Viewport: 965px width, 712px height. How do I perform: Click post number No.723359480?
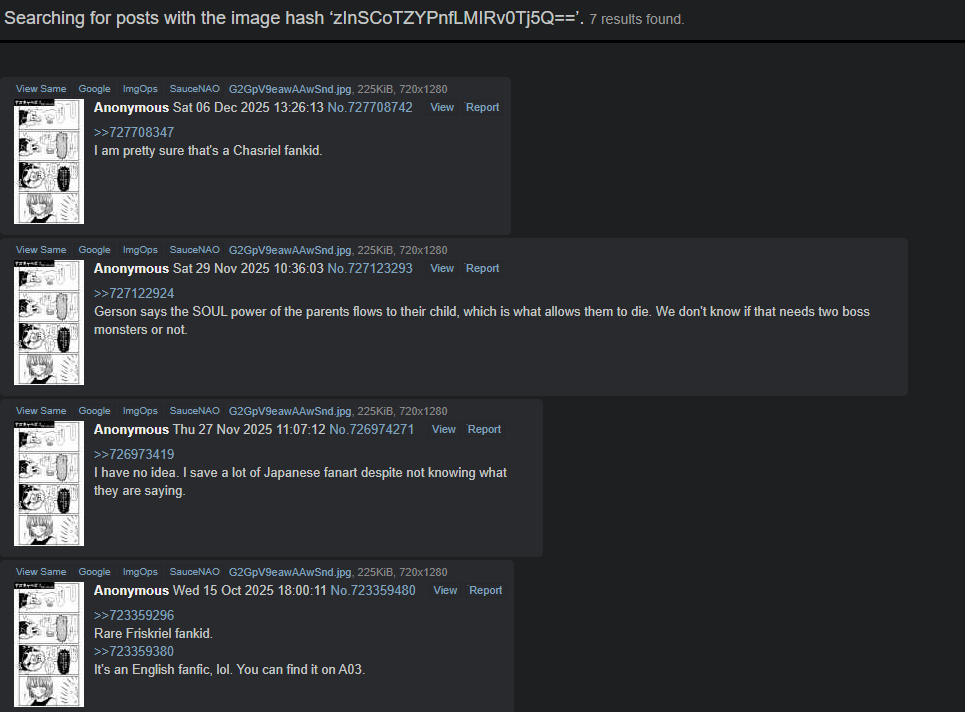tap(373, 591)
